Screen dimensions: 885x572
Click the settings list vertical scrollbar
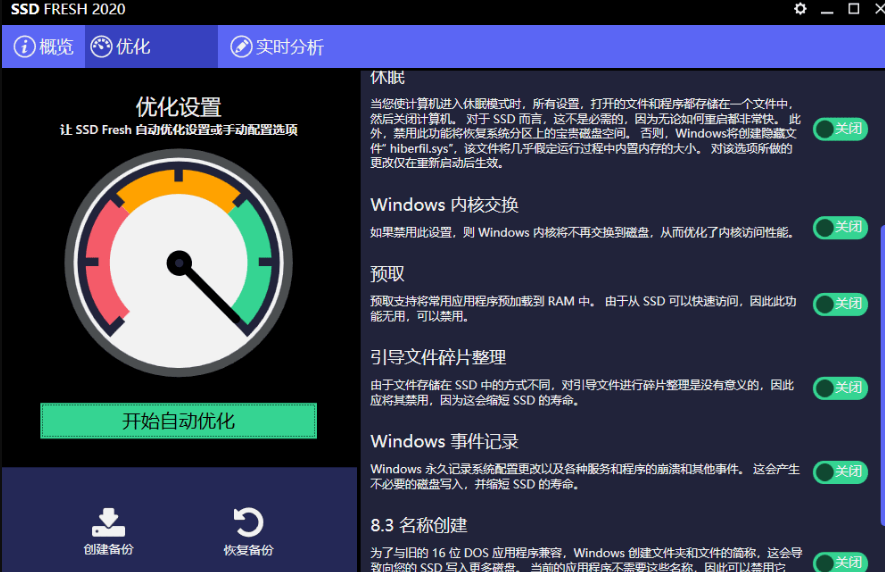coord(882,375)
